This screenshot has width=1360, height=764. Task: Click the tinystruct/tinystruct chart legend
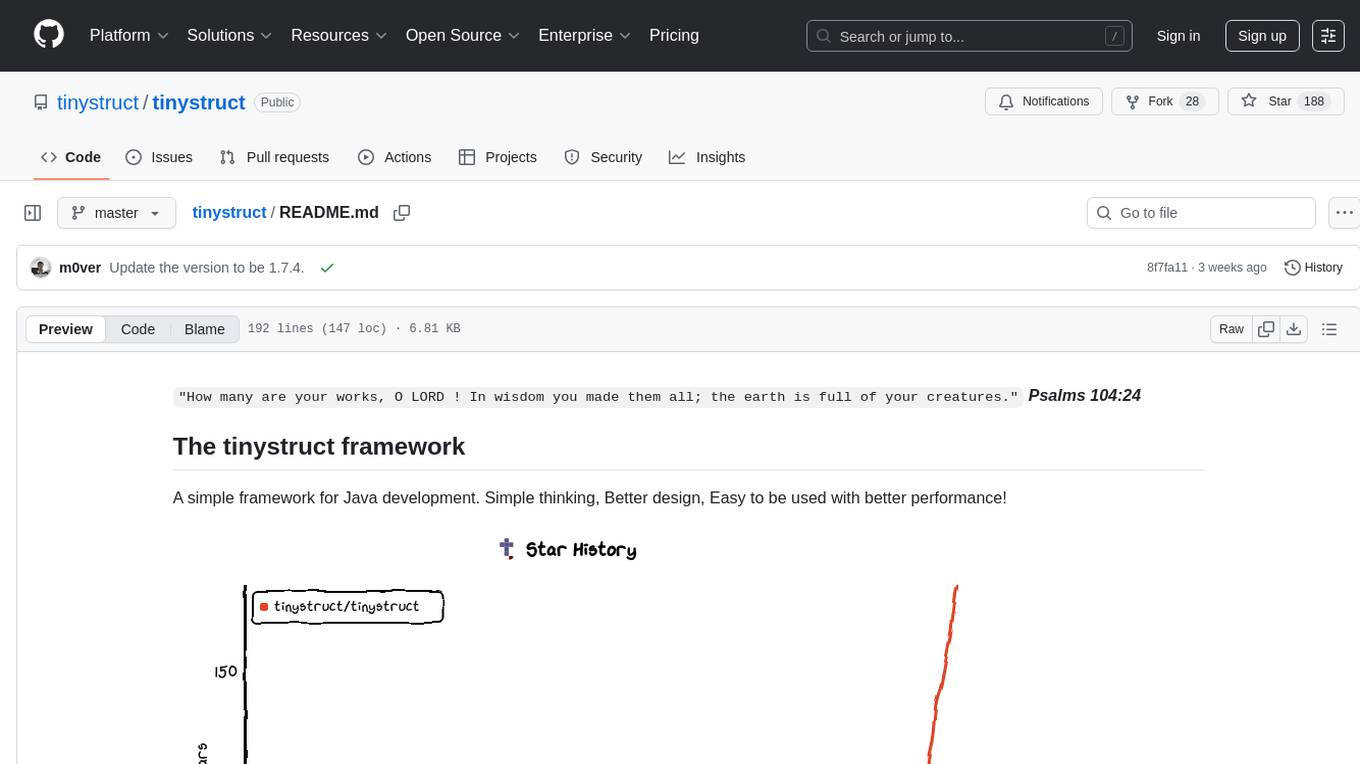pyautogui.click(x=347, y=606)
